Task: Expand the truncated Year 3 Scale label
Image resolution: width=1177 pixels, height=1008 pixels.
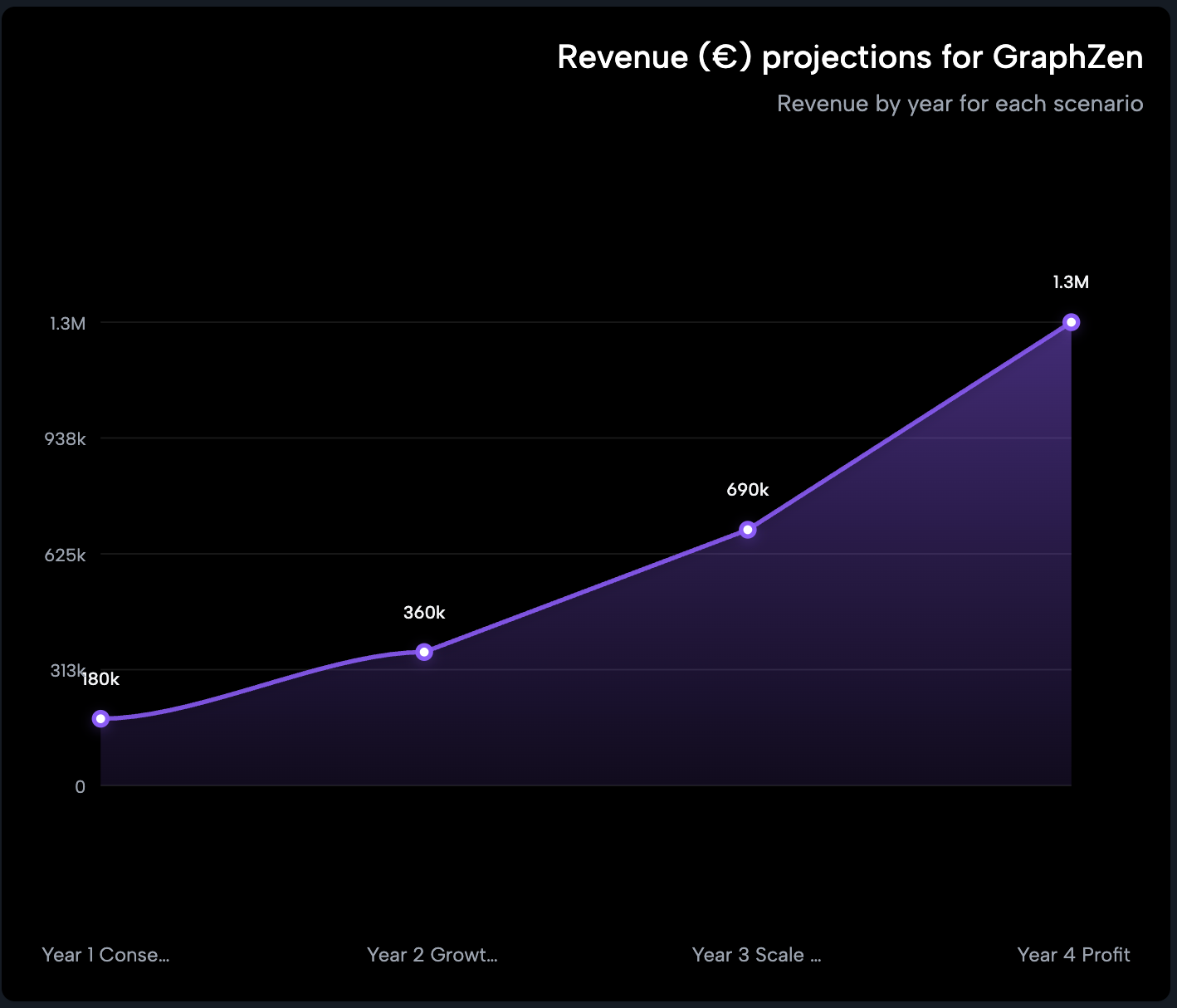Action: [x=757, y=955]
